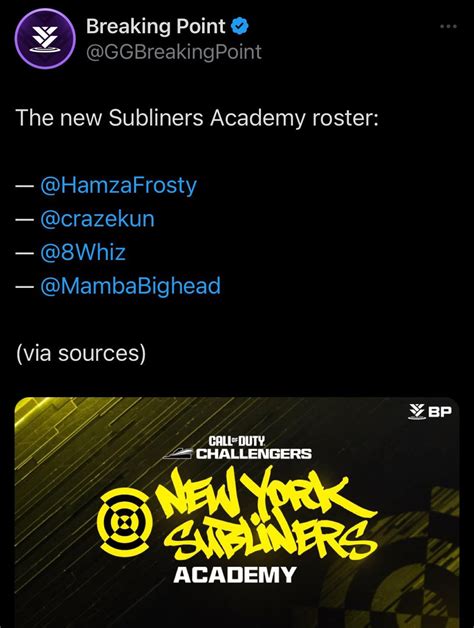Viewport: 474px width, 628px height.
Task: Visit the @HamzaFrosty mention
Action: pyautogui.click(x=119, y=186)
